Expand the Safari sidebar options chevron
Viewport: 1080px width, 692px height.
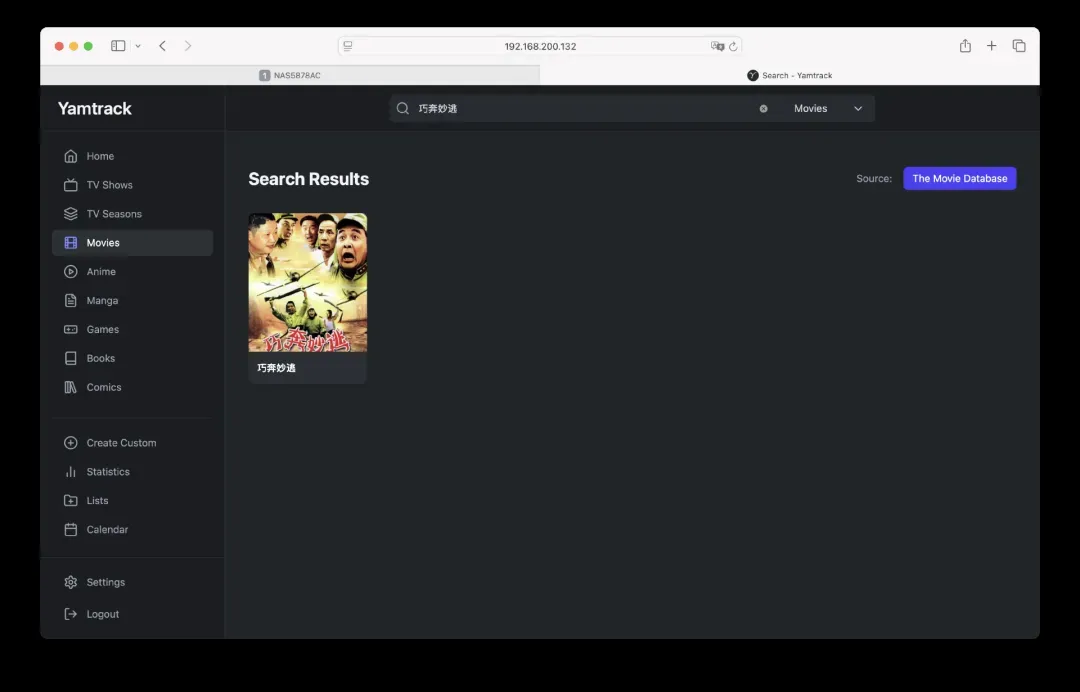pyautogui.click(x=138, y=46)
